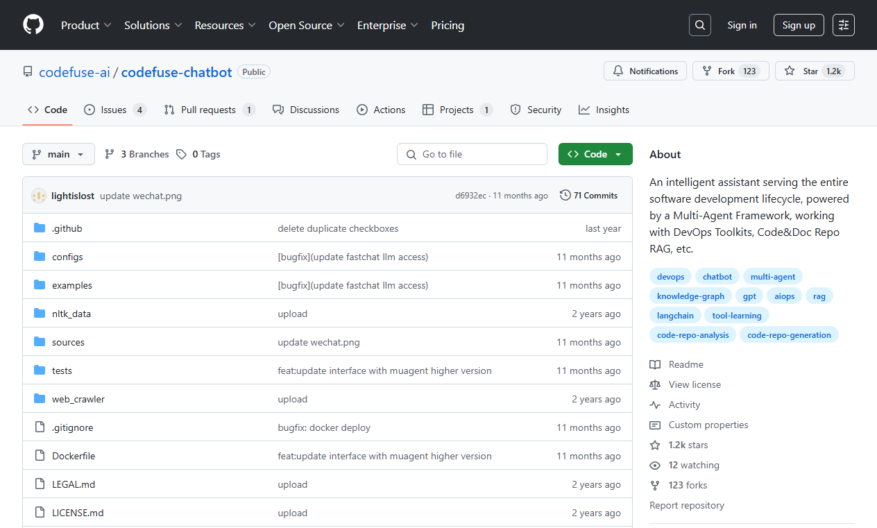This screenshot has height=528, width=877.
Task: Fork the repository using Fork button
Action: tap(730, 71)
